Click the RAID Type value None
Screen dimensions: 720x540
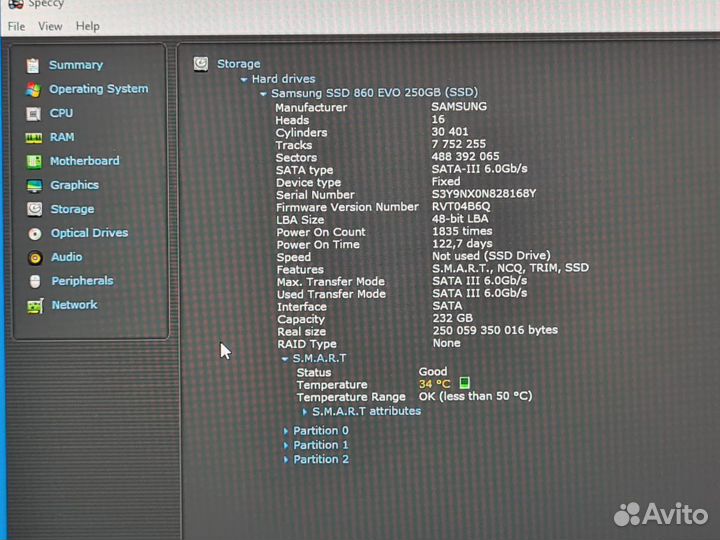tap(446, 343)
